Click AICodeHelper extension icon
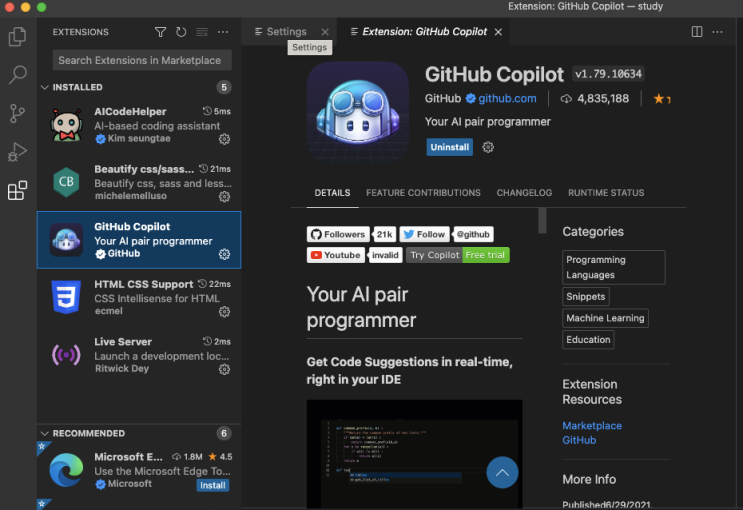The width and height of the screenshot is (743, 510). (x=66, y=125)
